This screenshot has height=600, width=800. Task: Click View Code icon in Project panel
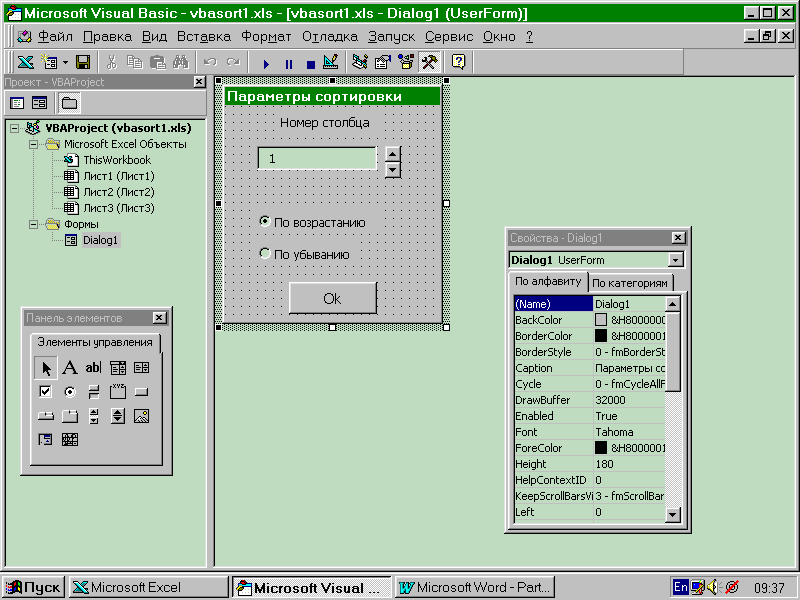coord(17,103)
